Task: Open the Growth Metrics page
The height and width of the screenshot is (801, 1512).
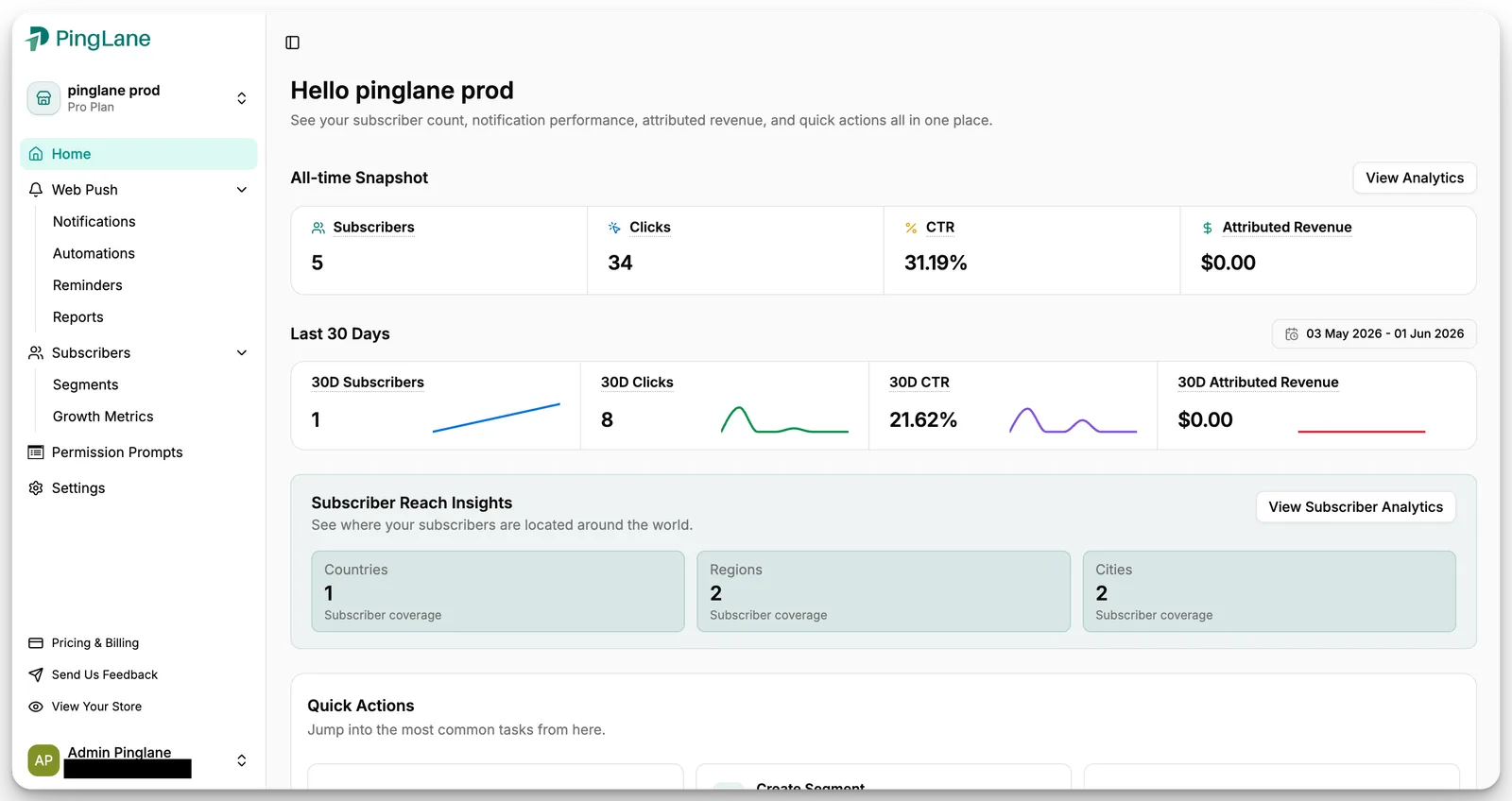Action: [x=103, y=417]
